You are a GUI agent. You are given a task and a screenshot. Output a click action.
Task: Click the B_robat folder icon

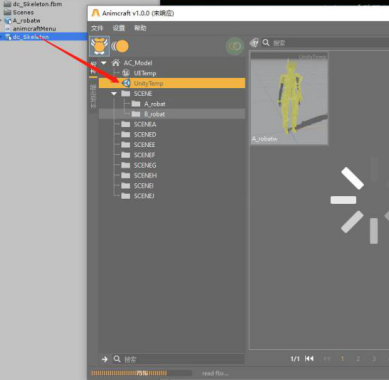(136, 114)
